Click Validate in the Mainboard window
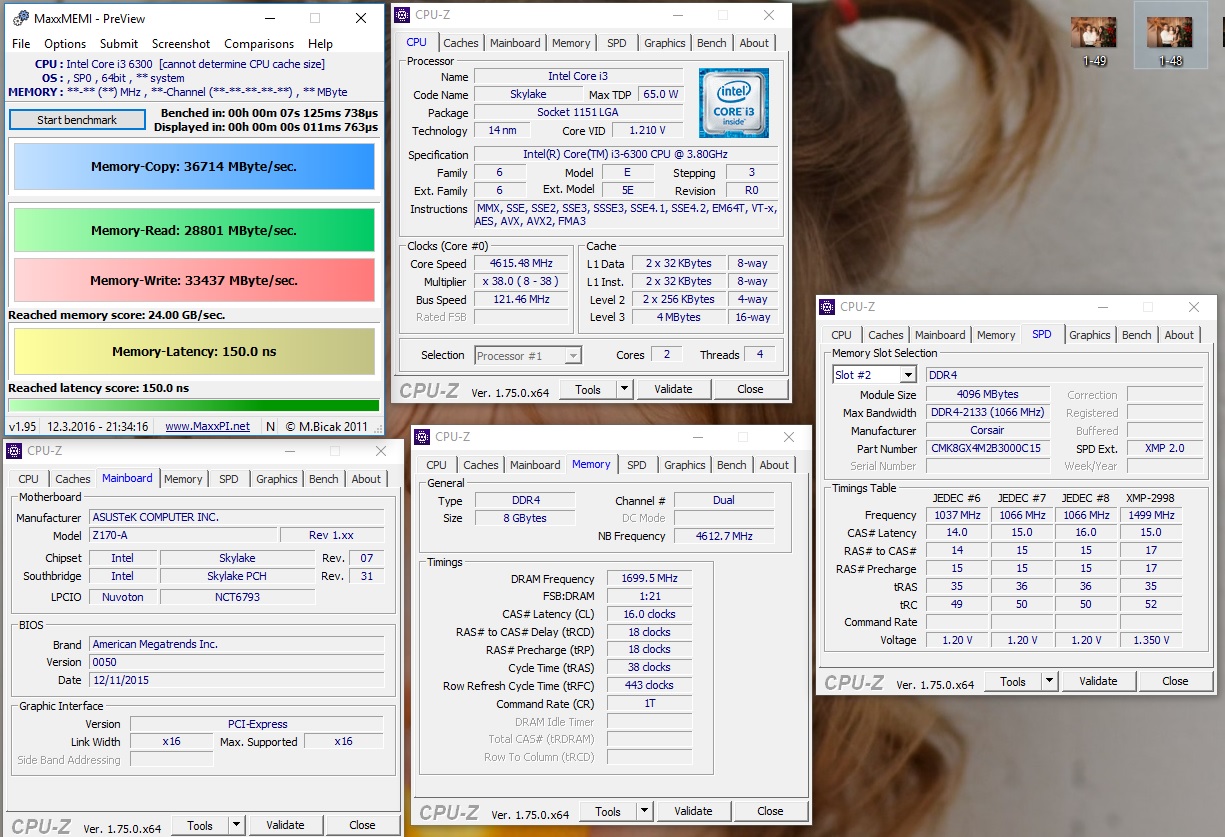1225x837 pixels. coord(285,825)
